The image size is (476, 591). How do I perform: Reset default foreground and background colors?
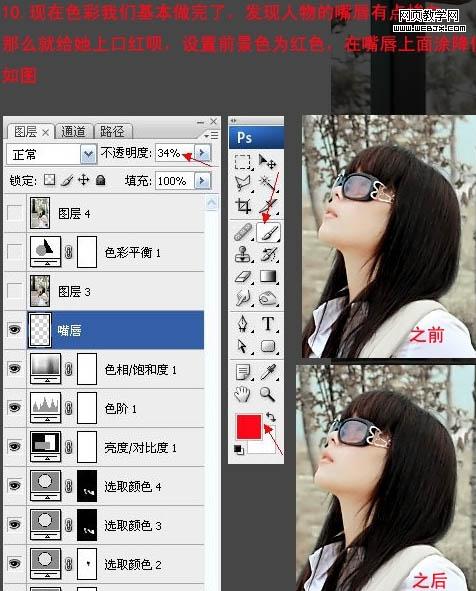pyautogui.click(x=238, y=449)
